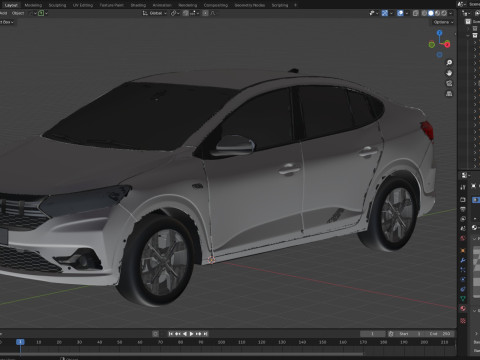Toggle X-ray mode
The width and height of the screenshot is (480, 360).
[415, 13]
